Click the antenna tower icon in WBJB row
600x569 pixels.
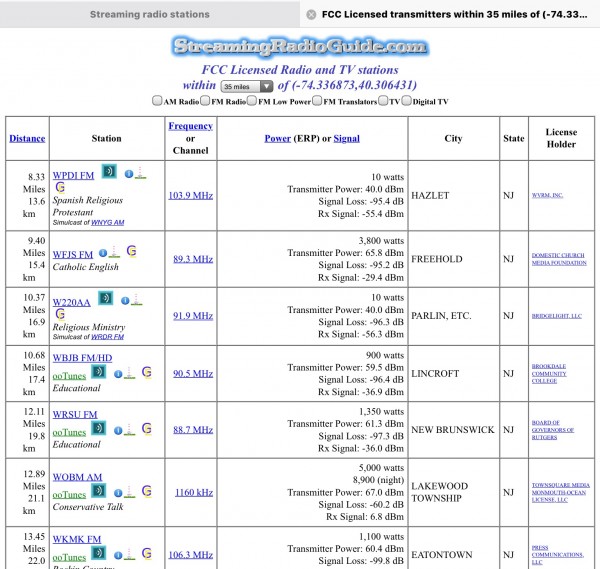[130, 373]
